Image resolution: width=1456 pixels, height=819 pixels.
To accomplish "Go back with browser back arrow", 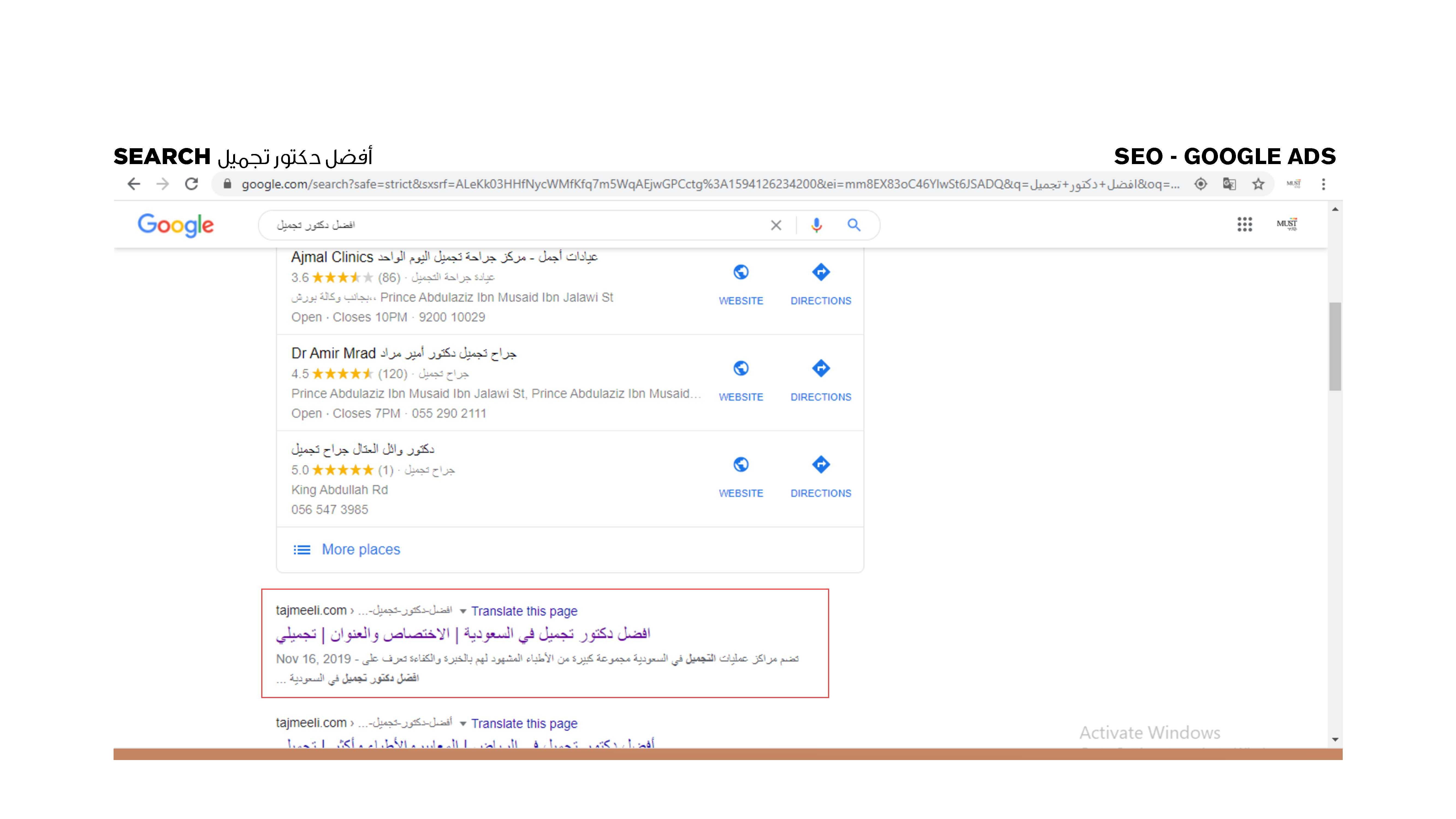I will point(134,184).
